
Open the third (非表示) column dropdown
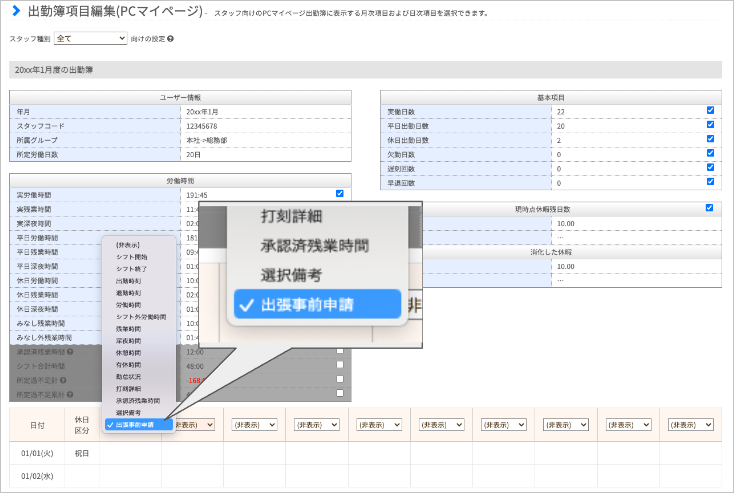point(317,425)
